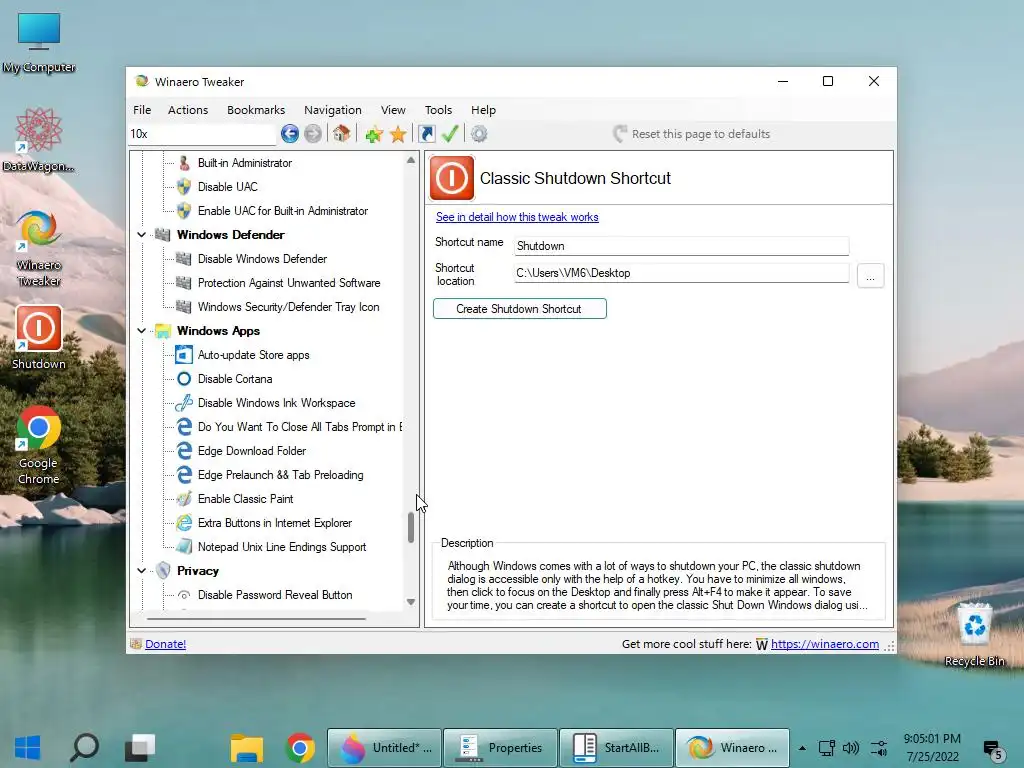
Task: Select Disable Password Reveal Button item
Action: click(275, 595)
